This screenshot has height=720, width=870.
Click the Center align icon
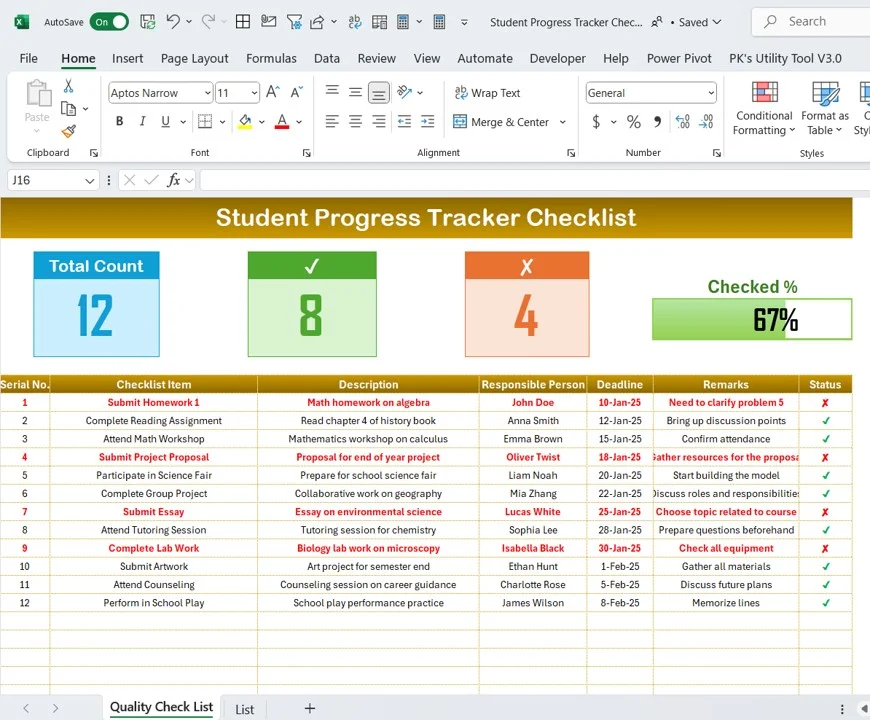355,121
